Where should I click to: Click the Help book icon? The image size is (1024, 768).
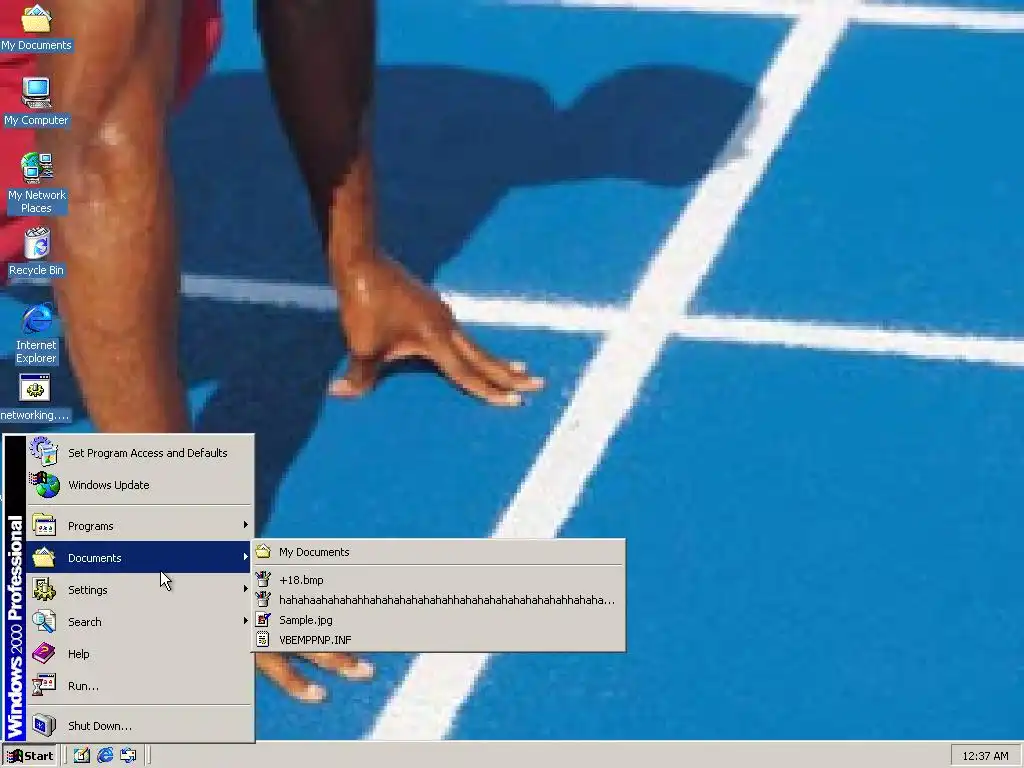coord(44,653)
